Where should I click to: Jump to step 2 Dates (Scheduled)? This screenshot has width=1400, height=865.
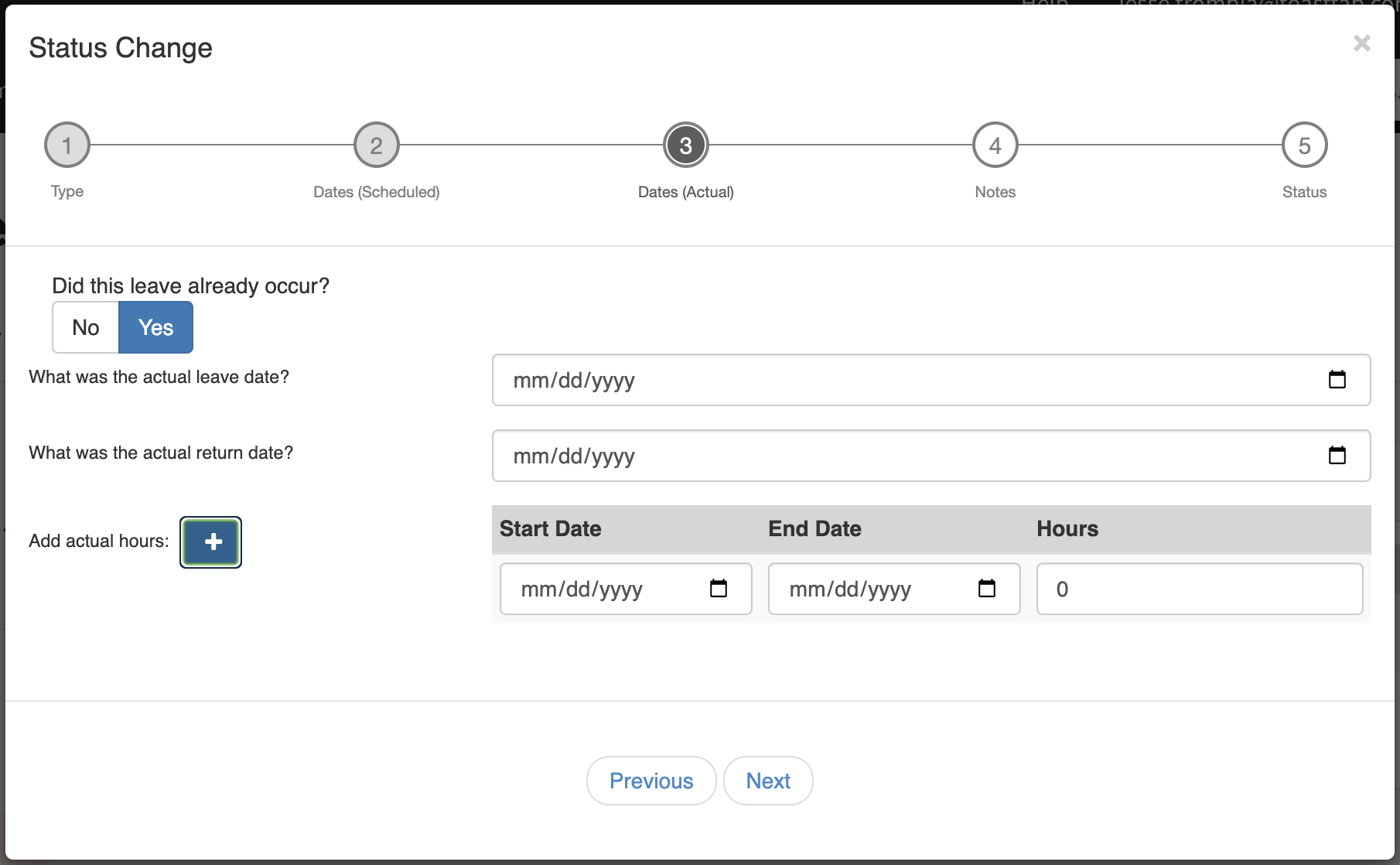tap(377, 145)
